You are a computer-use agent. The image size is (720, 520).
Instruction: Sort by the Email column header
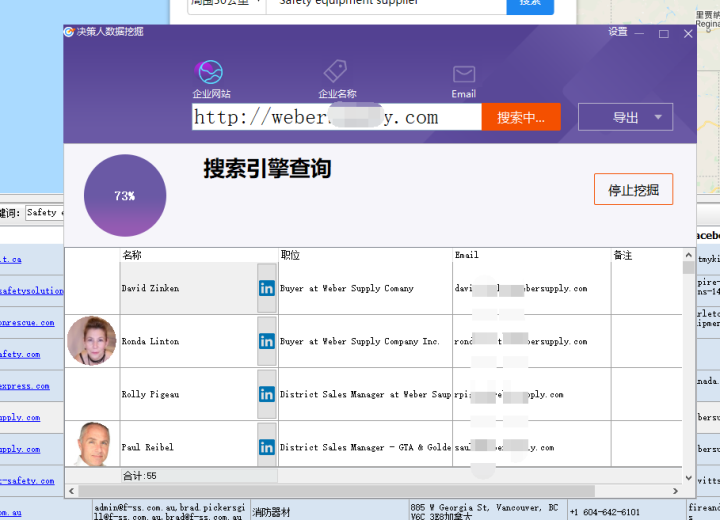532,255
